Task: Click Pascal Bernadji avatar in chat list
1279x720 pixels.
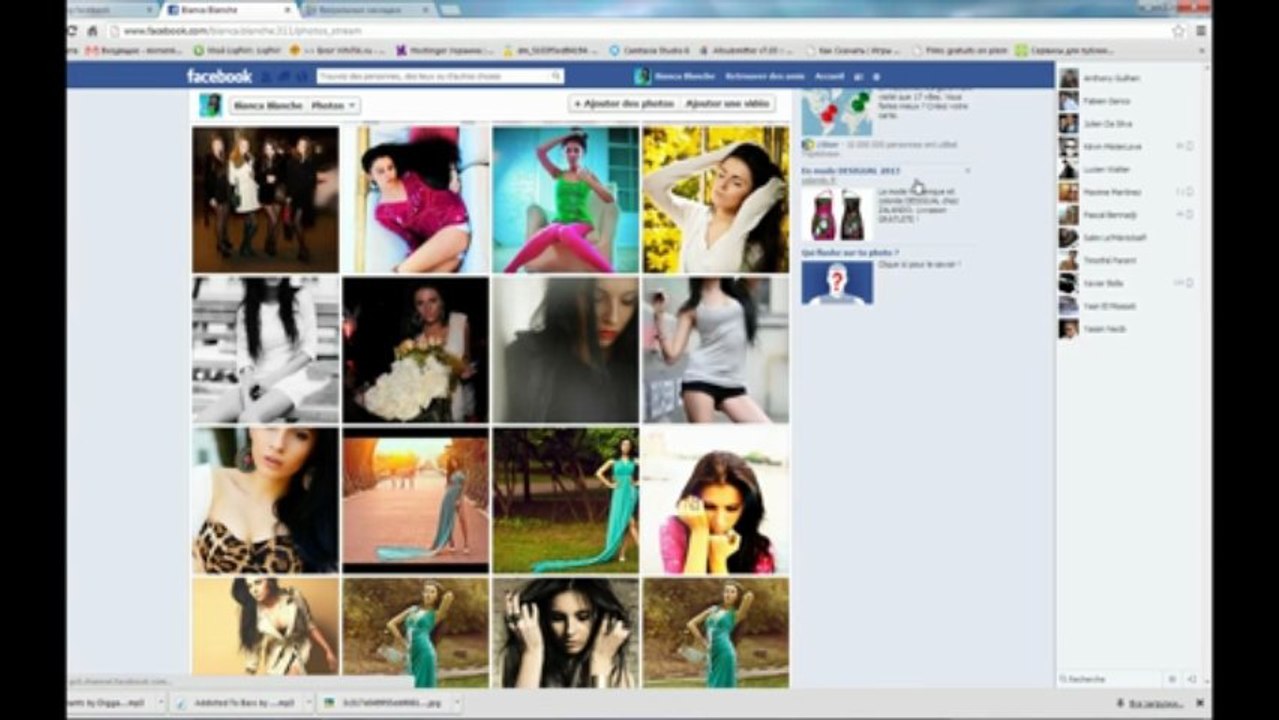Action: coord(1069,215)
